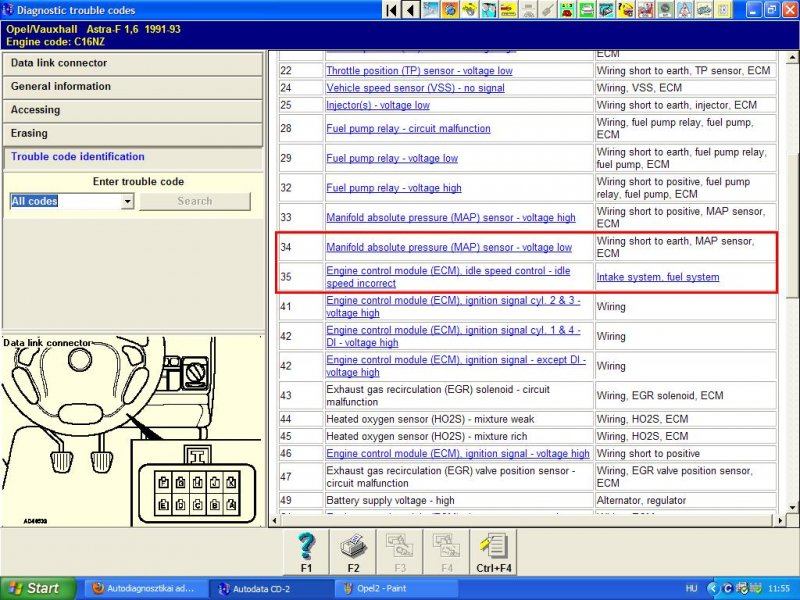Open the yellow icon with red car bar
The height and width of the screenshot is (600, 800).
508,10
